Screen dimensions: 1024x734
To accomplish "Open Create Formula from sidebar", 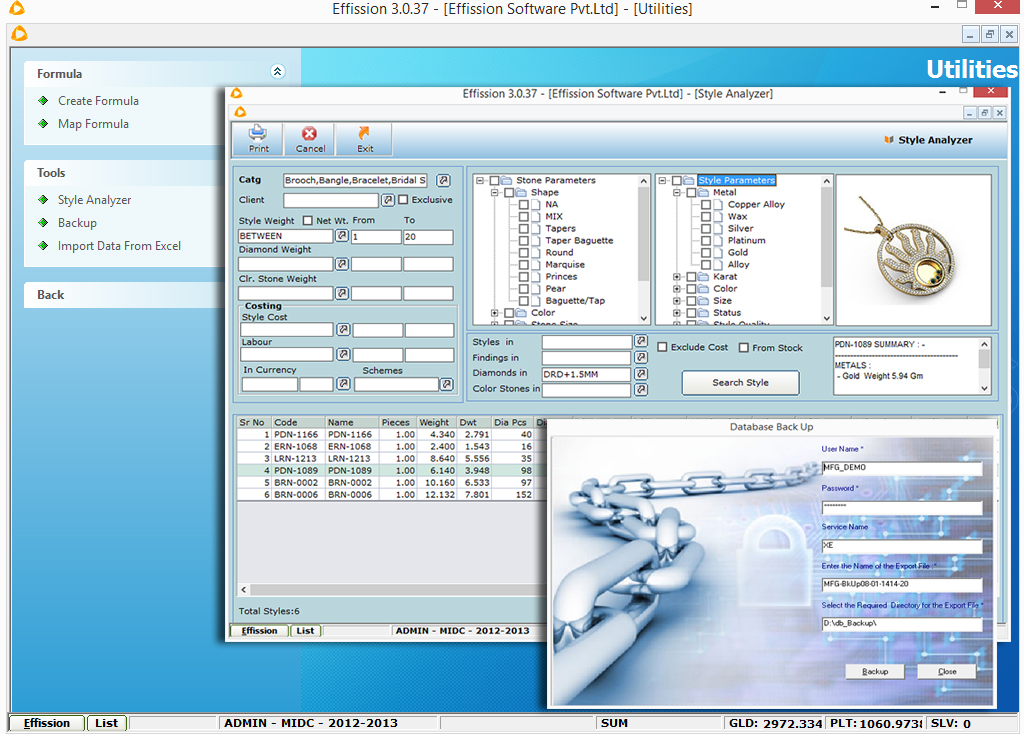I will point(98,101).
